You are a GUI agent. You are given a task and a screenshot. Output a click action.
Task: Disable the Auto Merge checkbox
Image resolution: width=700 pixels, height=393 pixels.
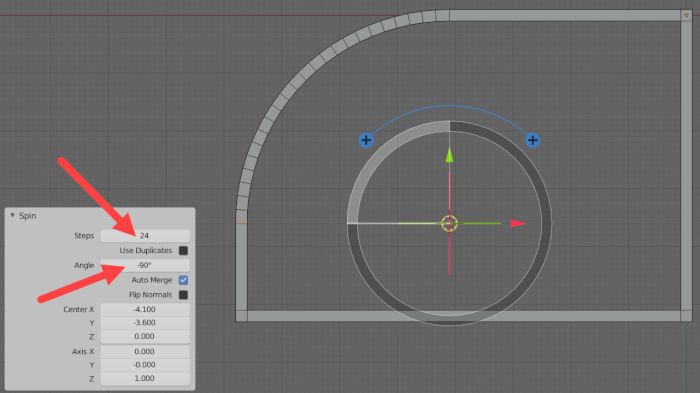click(183, 280)
